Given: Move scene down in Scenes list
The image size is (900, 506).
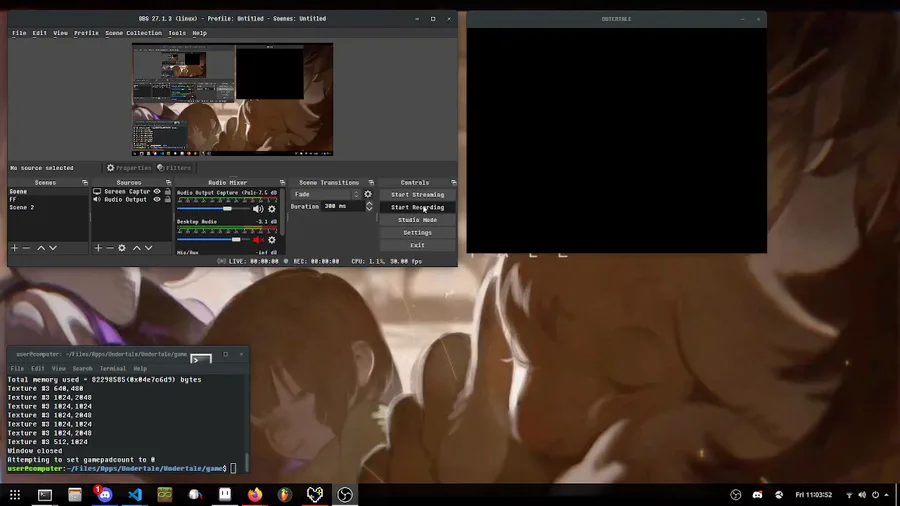Looking at the screenshot, I should 53,248.
